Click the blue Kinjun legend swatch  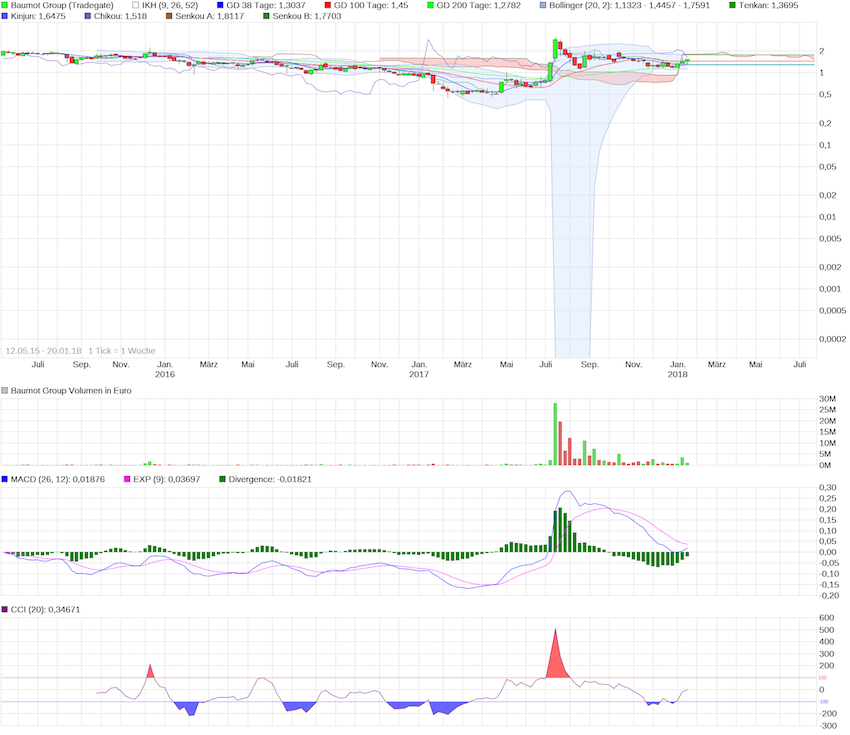(x=4, y=16)
